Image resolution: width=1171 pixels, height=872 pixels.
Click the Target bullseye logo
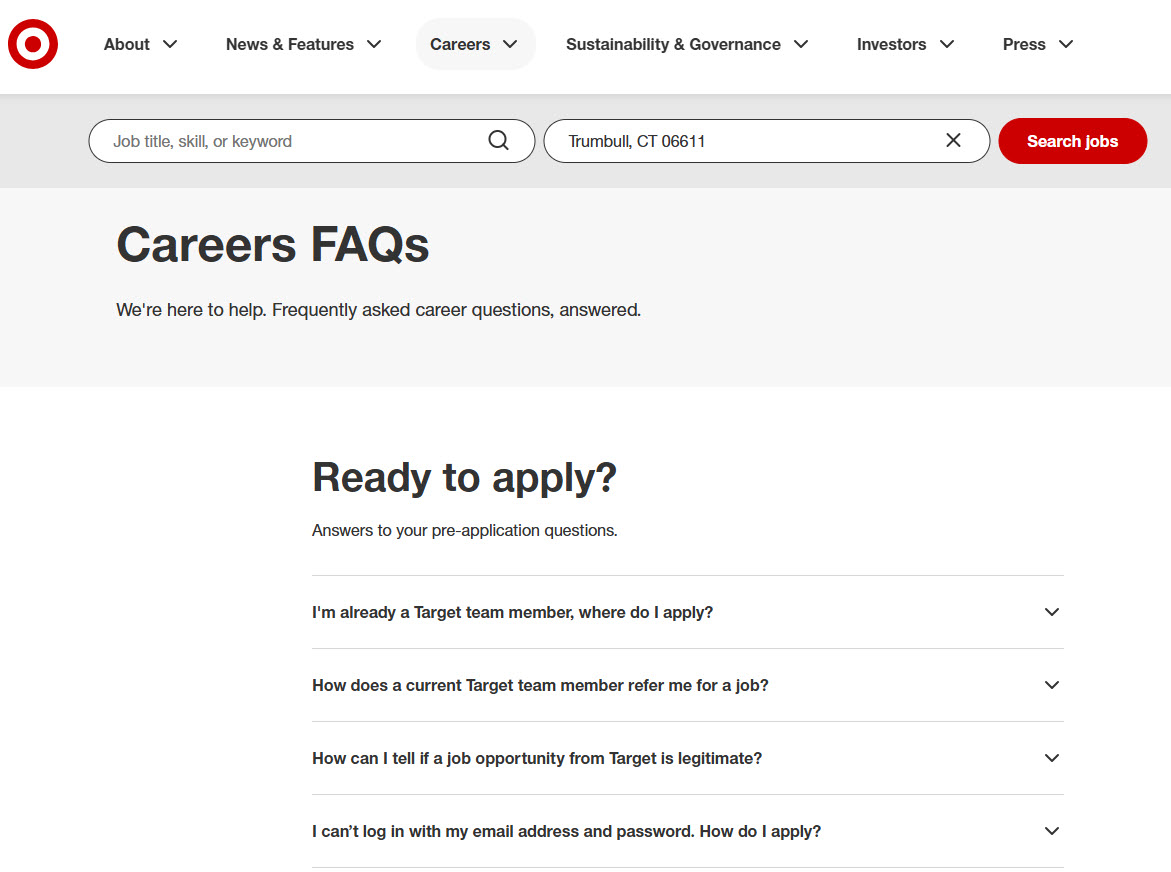click(x=32, y=44)
